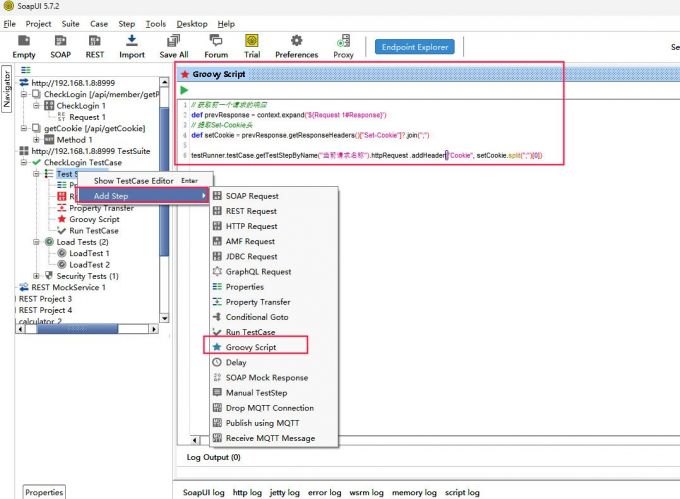Image resolution: width=680 pixels, height=499 pixels.
Task: Add Drop MQTT Connection step
Action: tap(273, 408)
